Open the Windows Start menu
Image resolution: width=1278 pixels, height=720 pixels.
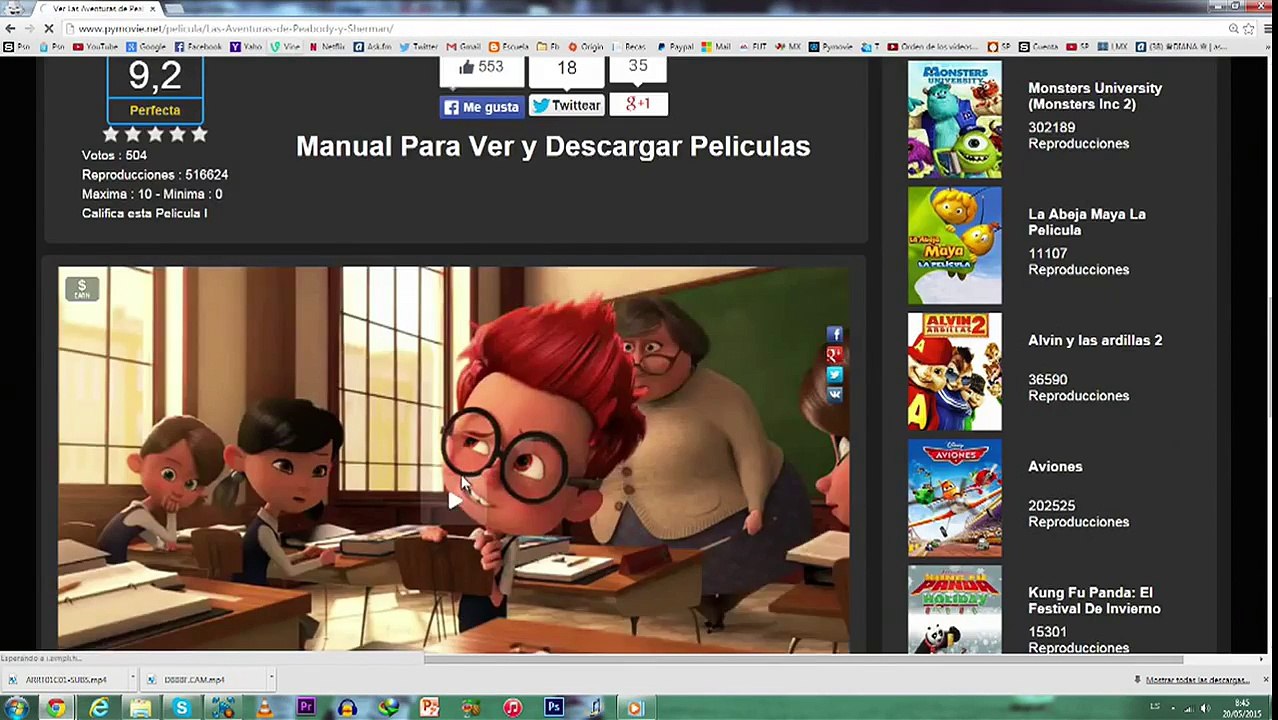pyautogui.click(x=16, y=708)
